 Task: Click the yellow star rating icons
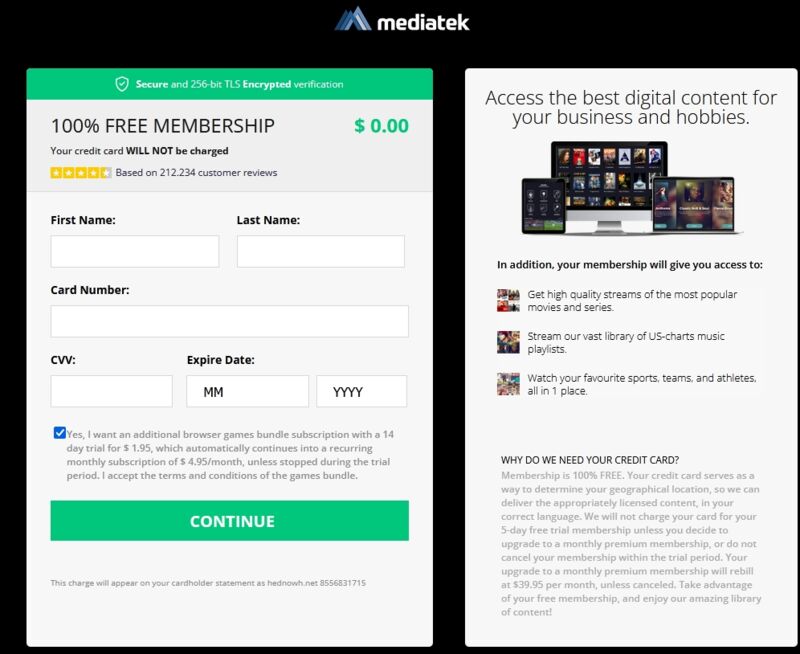point(81,172)
